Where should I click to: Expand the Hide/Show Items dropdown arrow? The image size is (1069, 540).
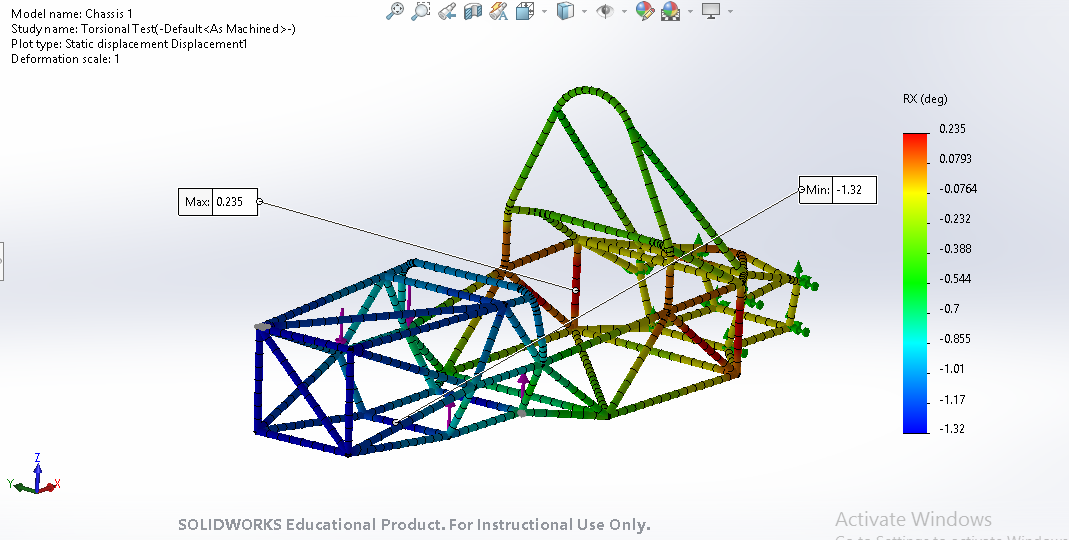pos(624,11)
